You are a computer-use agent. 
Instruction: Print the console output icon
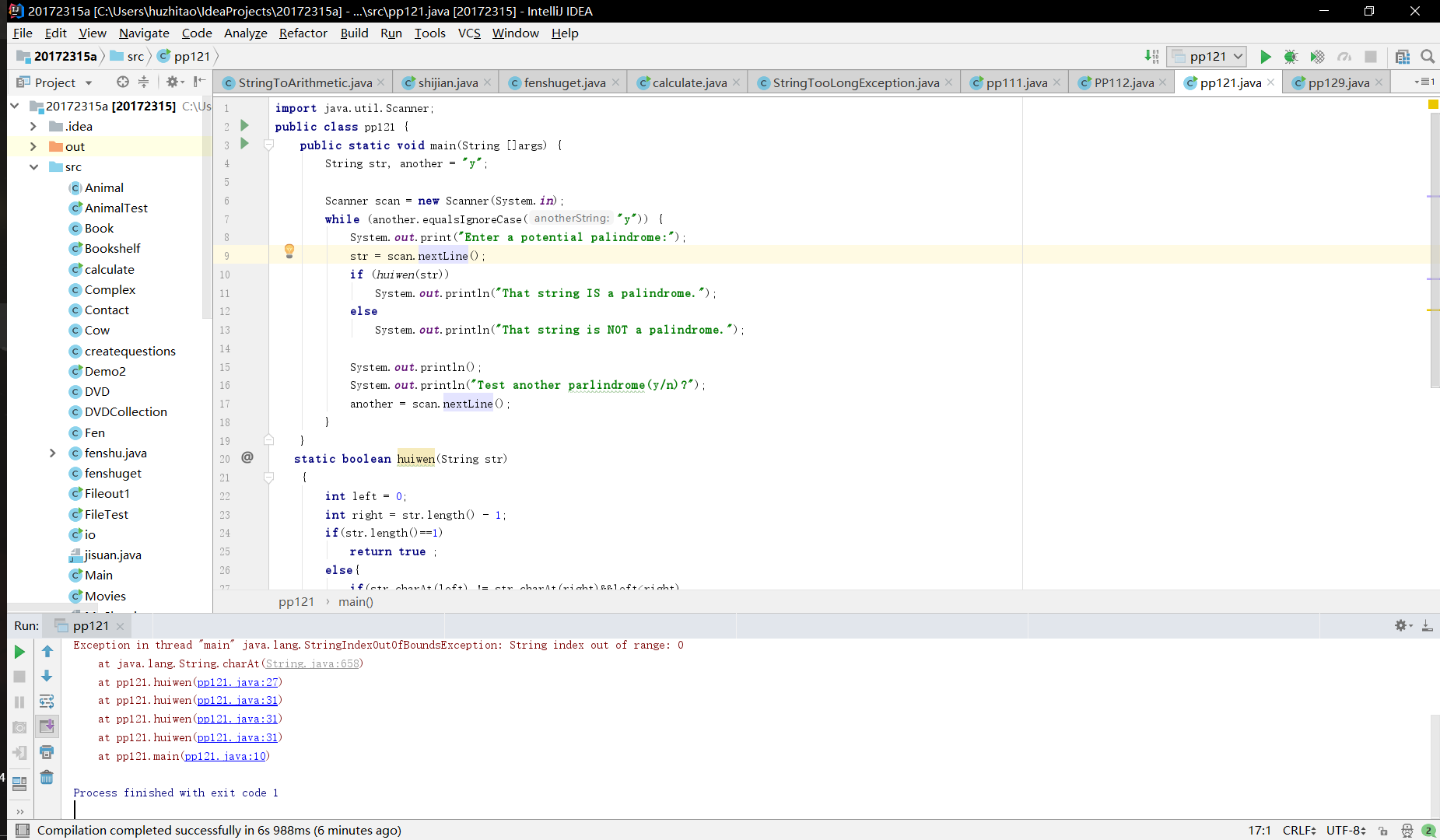pos(47,752)
